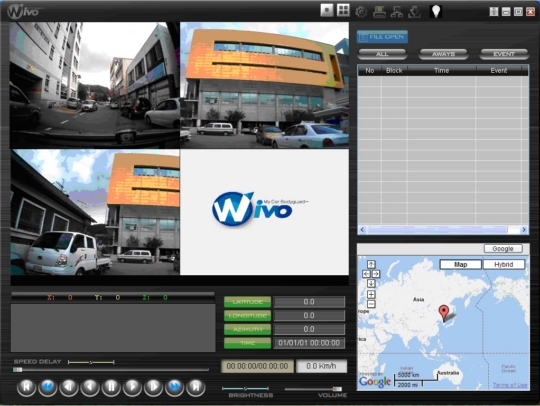Image resolution: width=540 pixels, height=406 pixels.
Task: Click the blue fast forward button
Action: point(175,387)
